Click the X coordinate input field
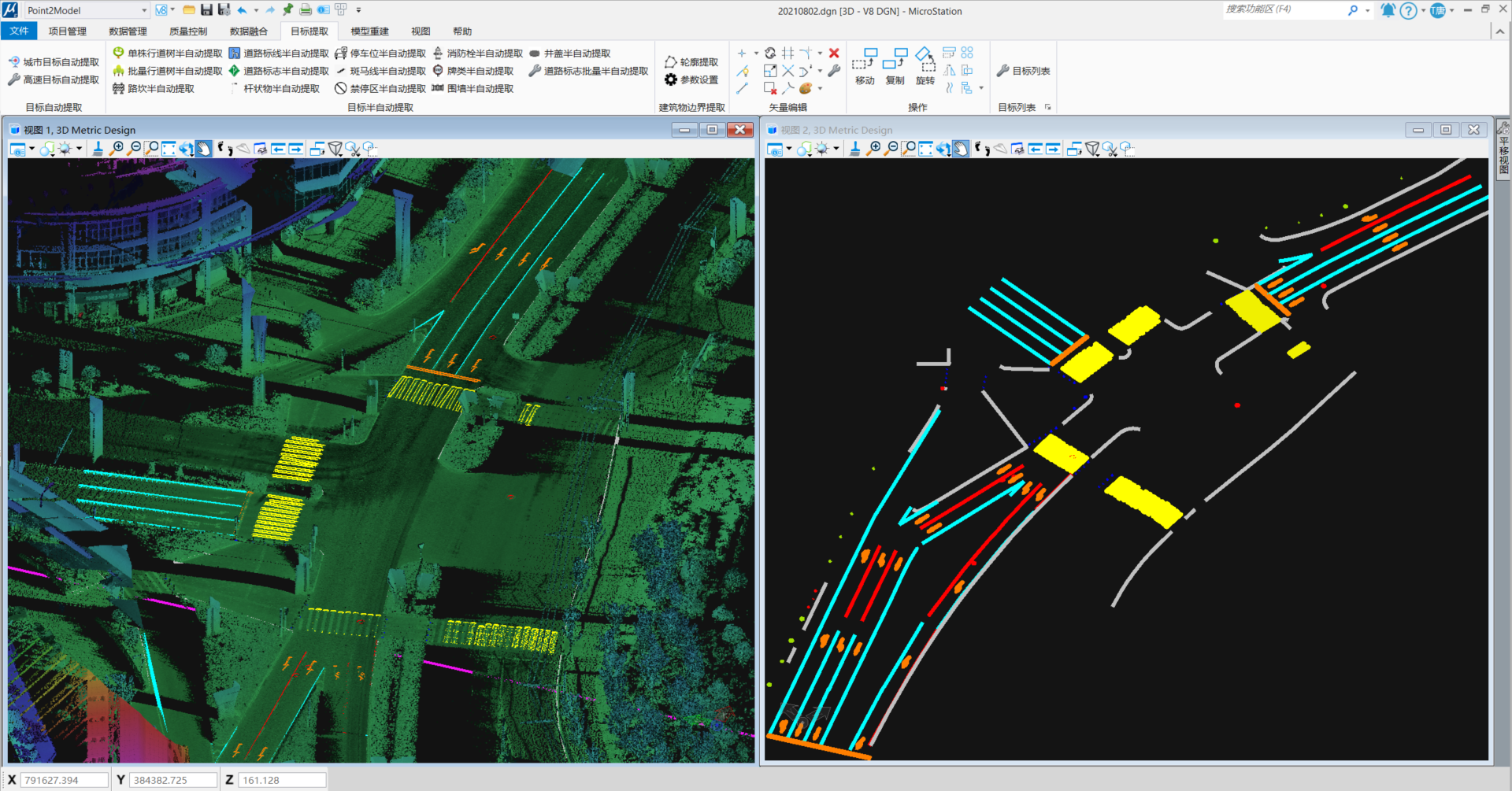 click(65, 780)
